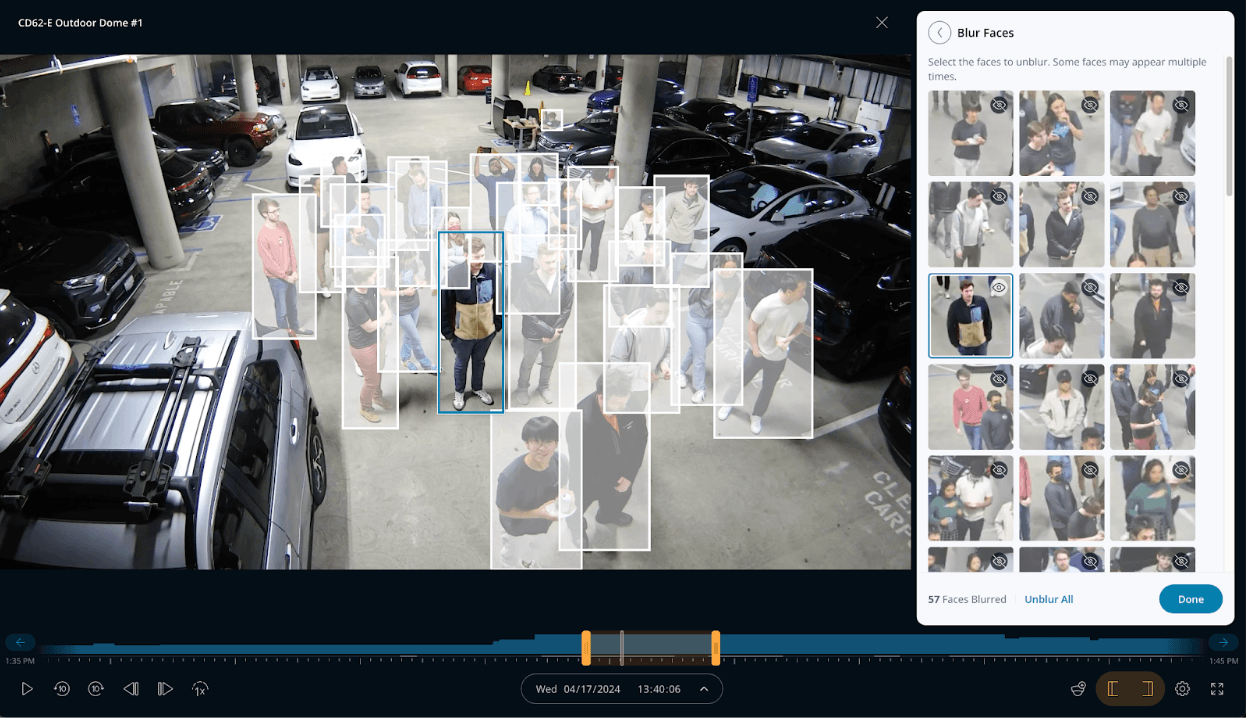Open camera settings with the gear icon
1246x718 pixels.
1183,688
